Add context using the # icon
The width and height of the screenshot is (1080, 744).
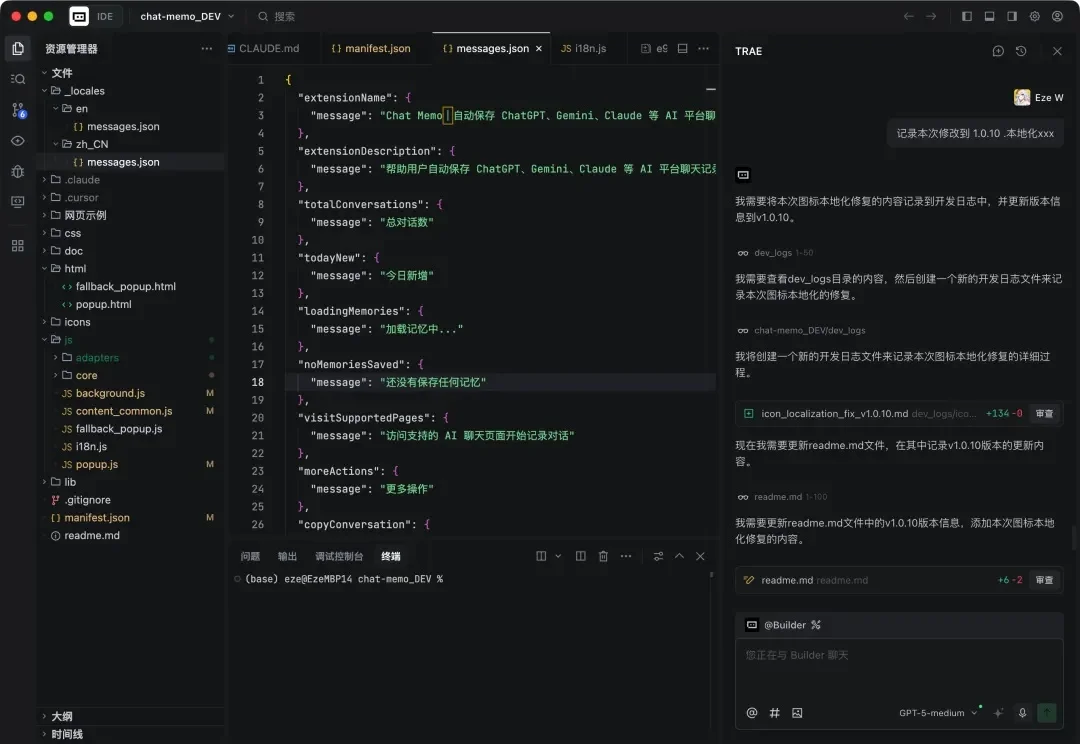(774, 713)
